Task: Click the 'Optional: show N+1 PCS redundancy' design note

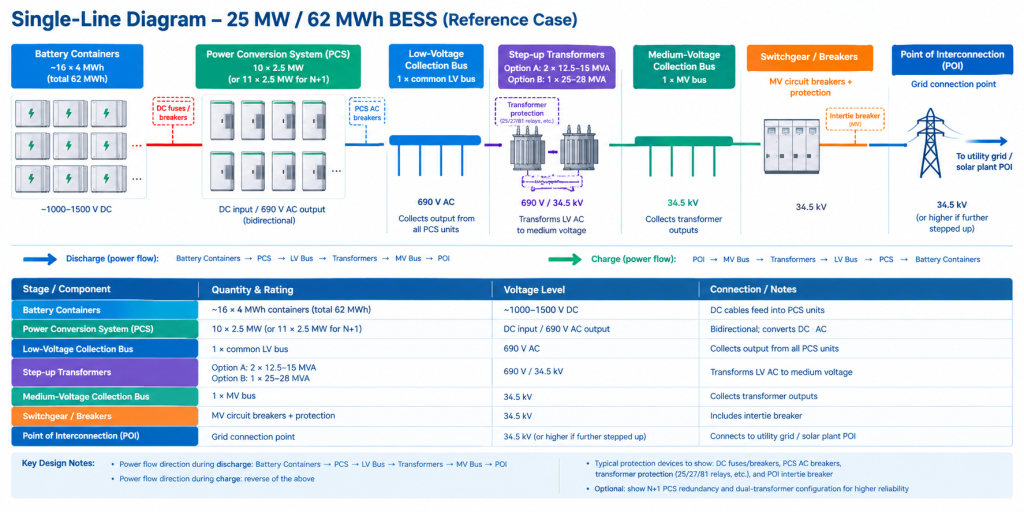Action: 753,488
